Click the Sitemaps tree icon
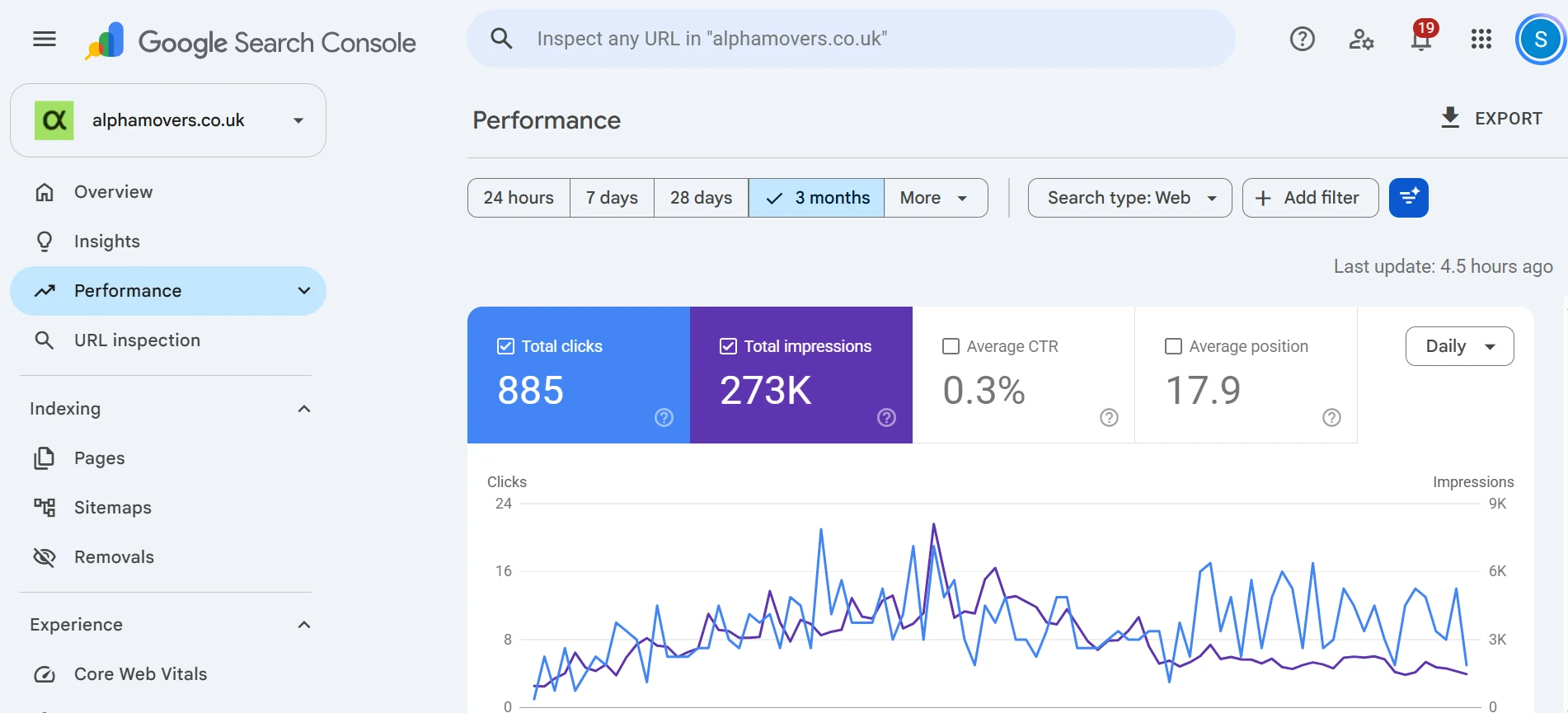The width and height of the screenshot is (1568, 713). [x=45, y=508]
